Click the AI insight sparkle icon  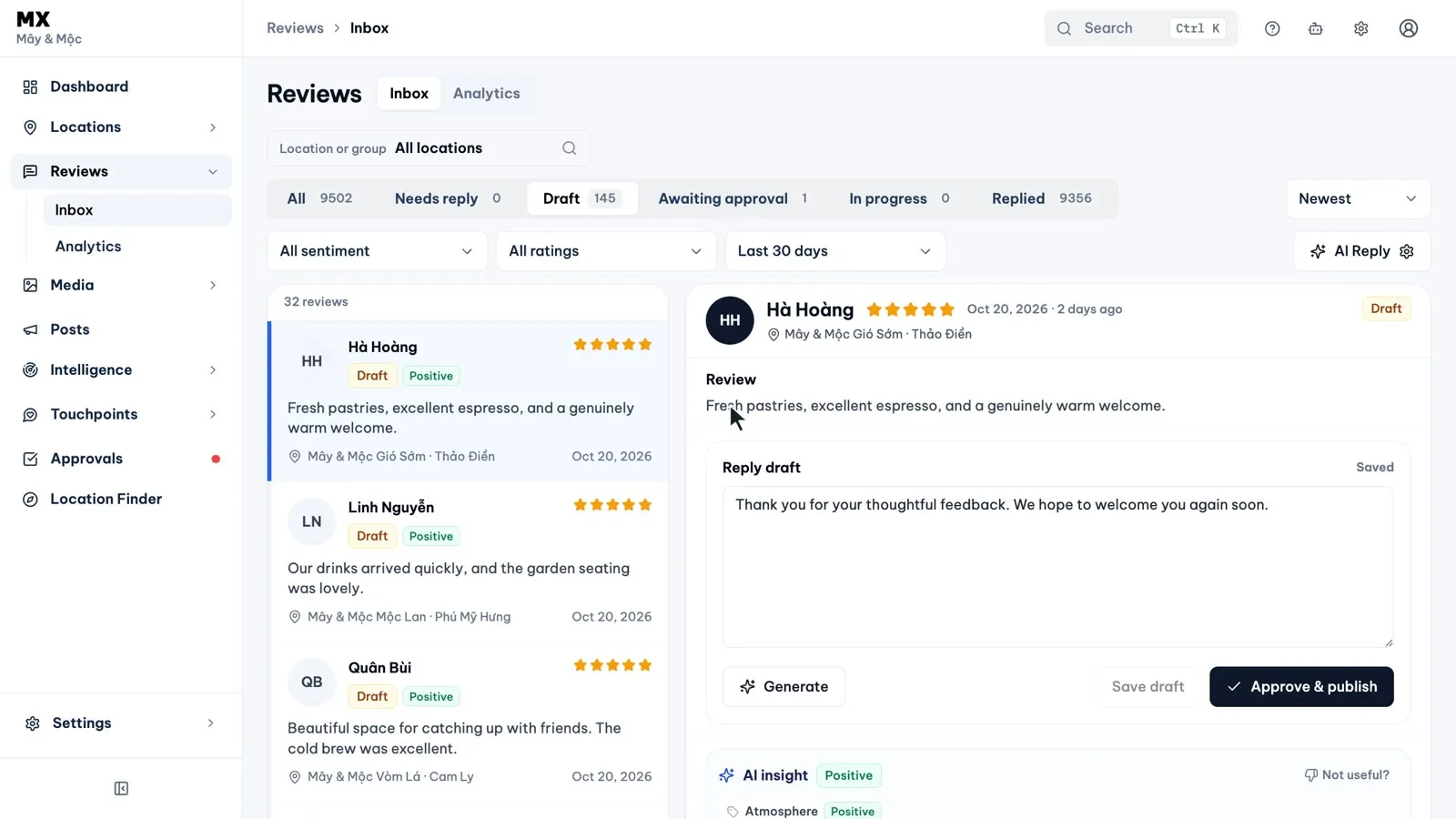(726, 775)
